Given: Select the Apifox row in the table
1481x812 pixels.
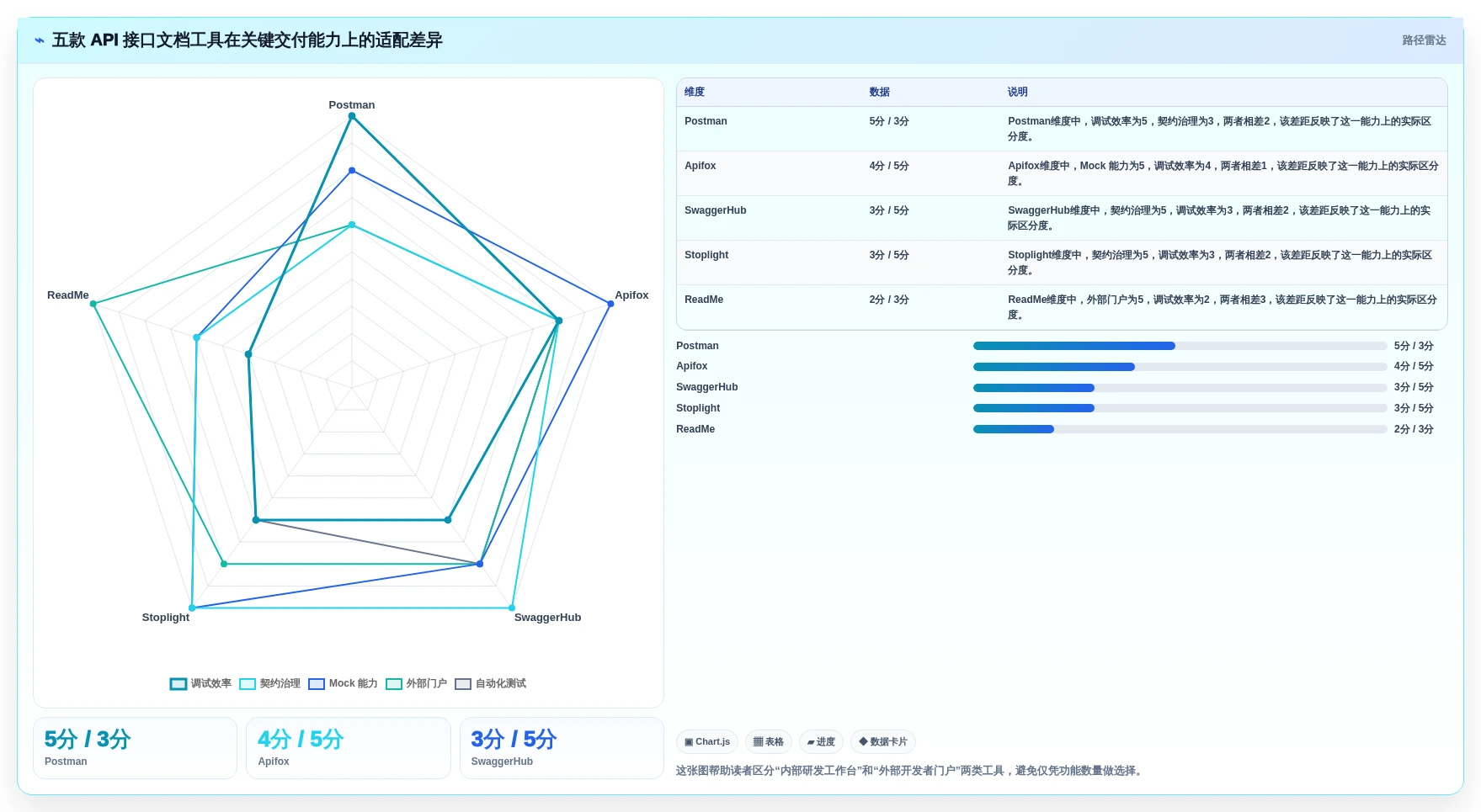Looking at the screenshot, I should [x=1062, y=173].
